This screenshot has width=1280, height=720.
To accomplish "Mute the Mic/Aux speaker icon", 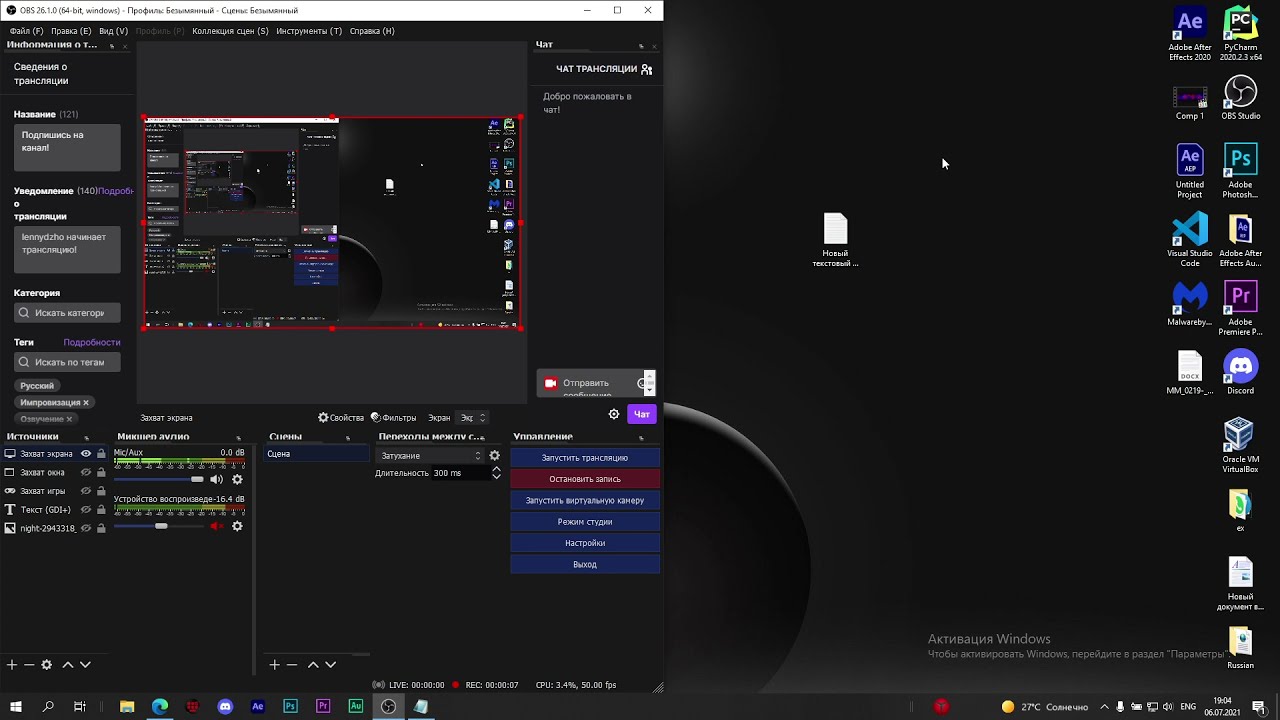I will [216, 479].
